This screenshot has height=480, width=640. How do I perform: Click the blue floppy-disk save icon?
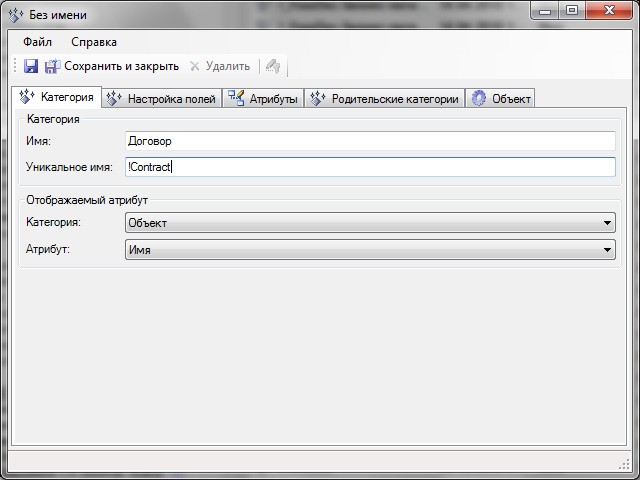click(31, 66)
